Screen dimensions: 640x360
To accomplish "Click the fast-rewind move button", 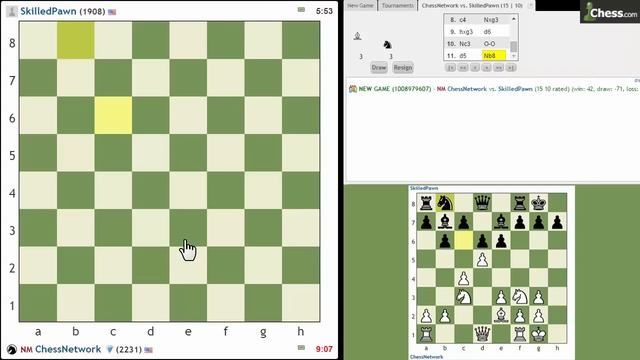I will point(463,68).
